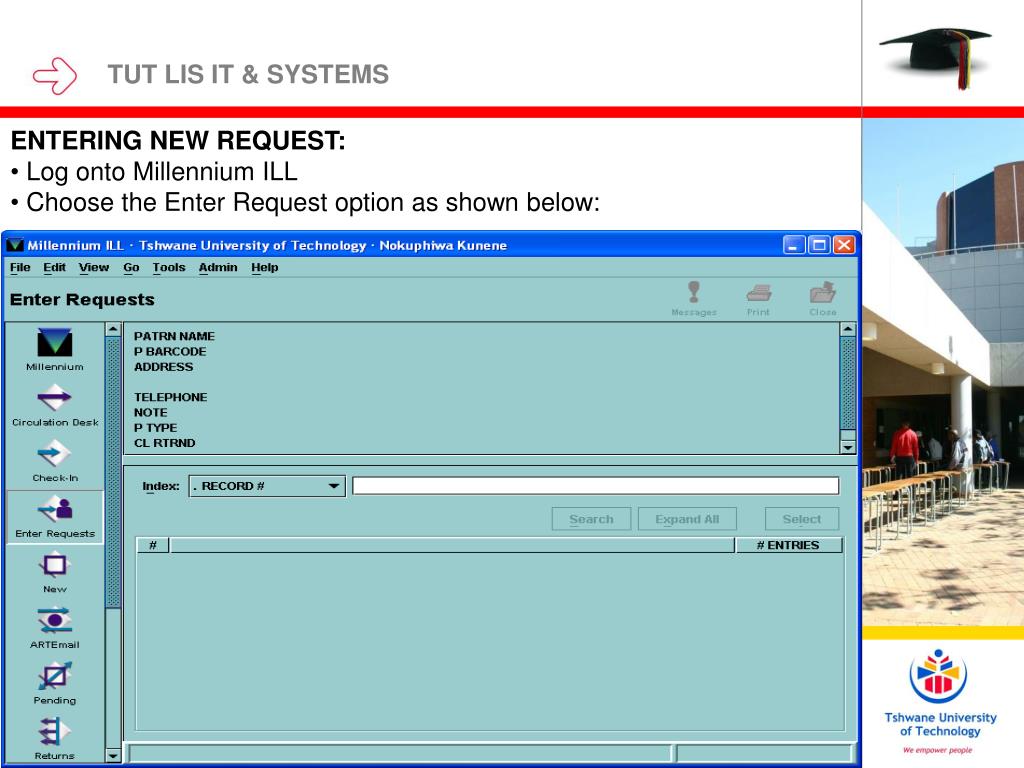The image size is (1024, 768).
Task: Click sidebar scrollbar up arrow
Action: pyautogui.click(x=113, y=329)
